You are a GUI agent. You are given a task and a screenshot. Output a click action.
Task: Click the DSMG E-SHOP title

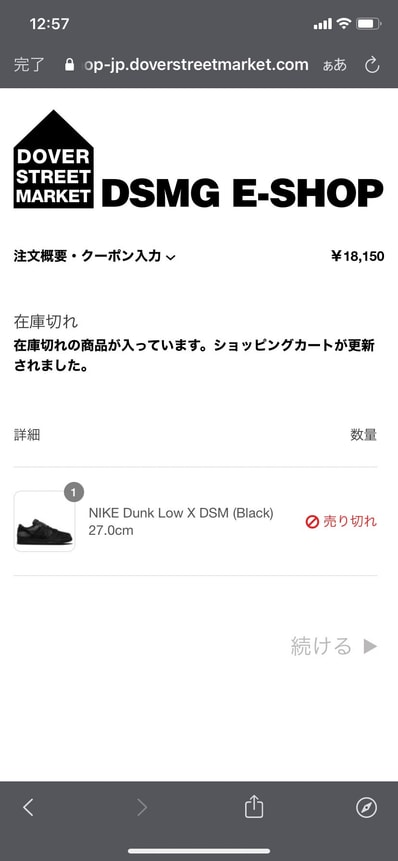click(242, 192)
